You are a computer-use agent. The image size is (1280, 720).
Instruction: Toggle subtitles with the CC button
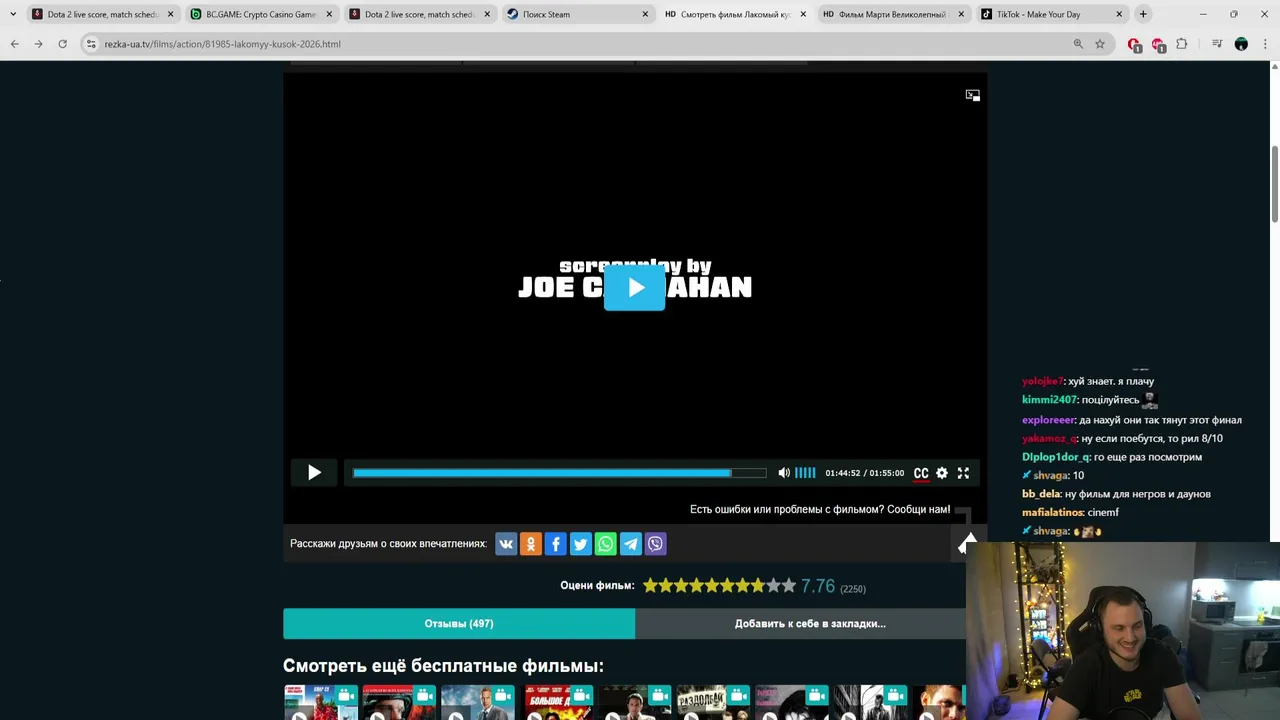921,473
